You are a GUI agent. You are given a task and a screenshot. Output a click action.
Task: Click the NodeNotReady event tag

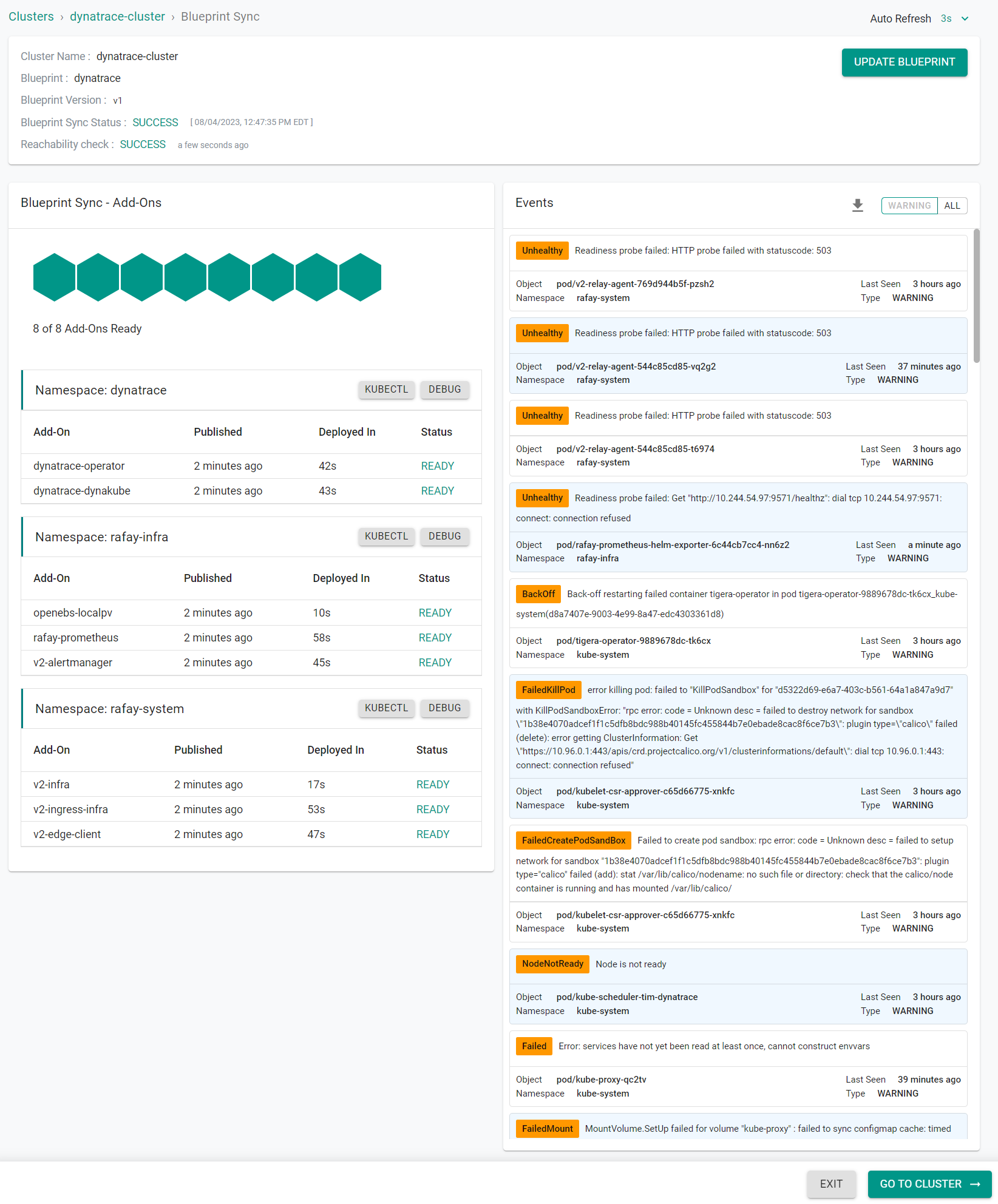tap(552, 964)
